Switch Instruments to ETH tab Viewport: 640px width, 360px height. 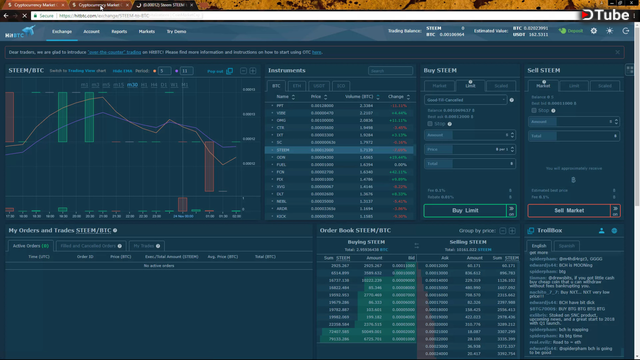tap(297, 86)
